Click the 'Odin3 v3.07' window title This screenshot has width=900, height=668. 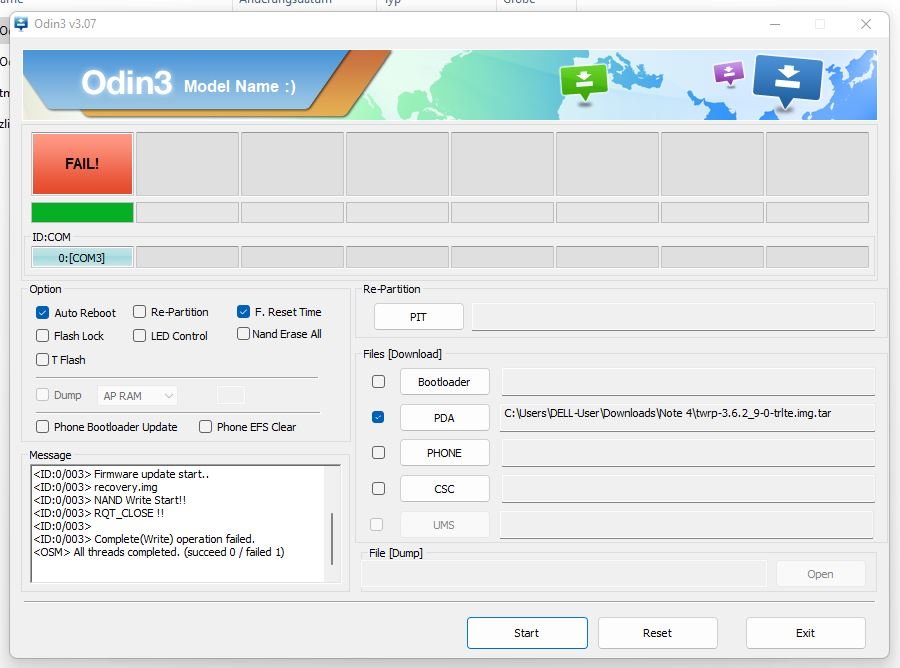[65, 24]
